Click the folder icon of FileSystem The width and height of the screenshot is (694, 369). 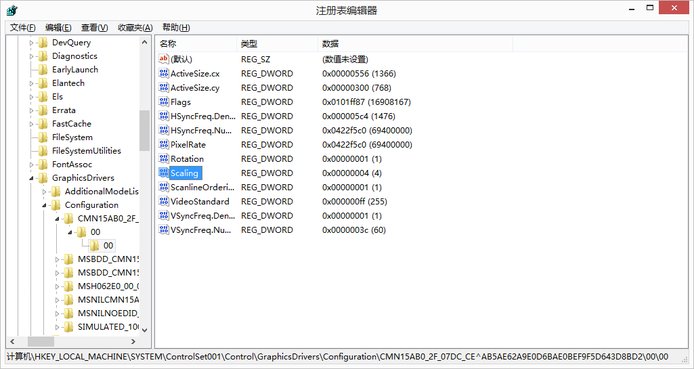pos(43,137)
